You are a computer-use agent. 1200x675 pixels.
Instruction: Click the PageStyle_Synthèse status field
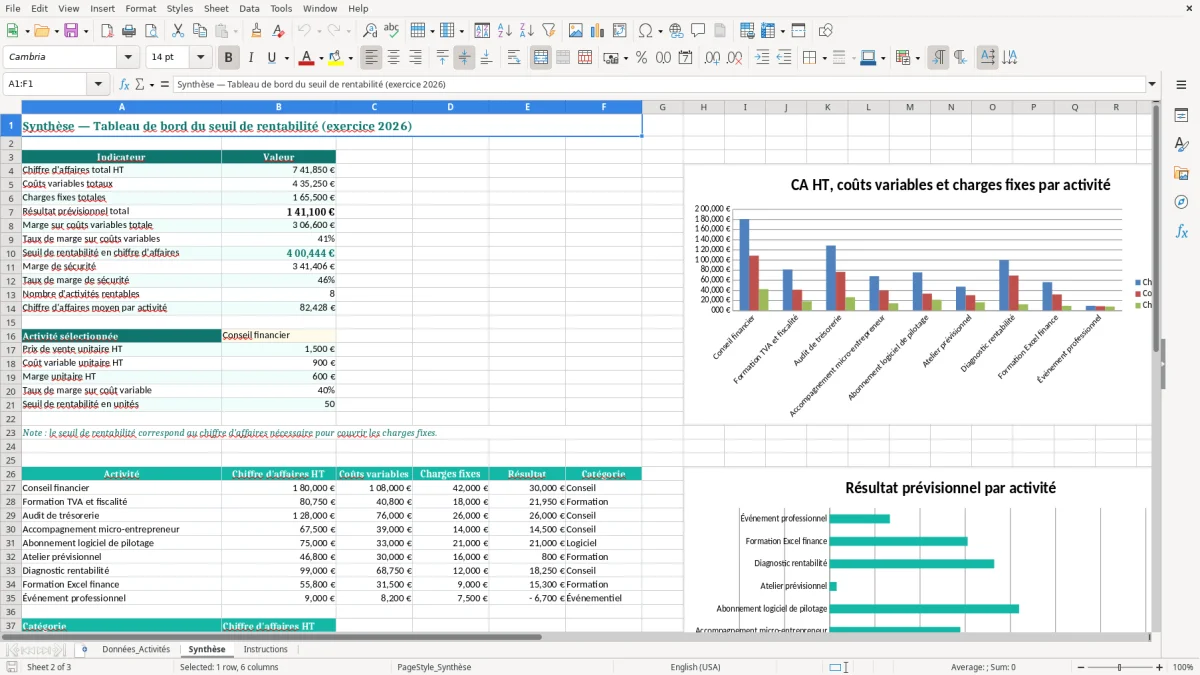click(x=434, y=667)
